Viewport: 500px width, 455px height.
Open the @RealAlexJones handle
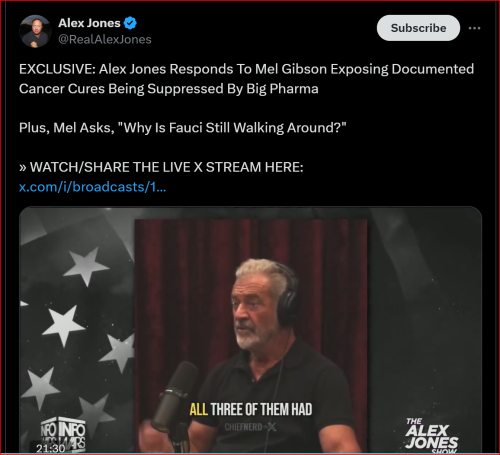coord(105,40)
